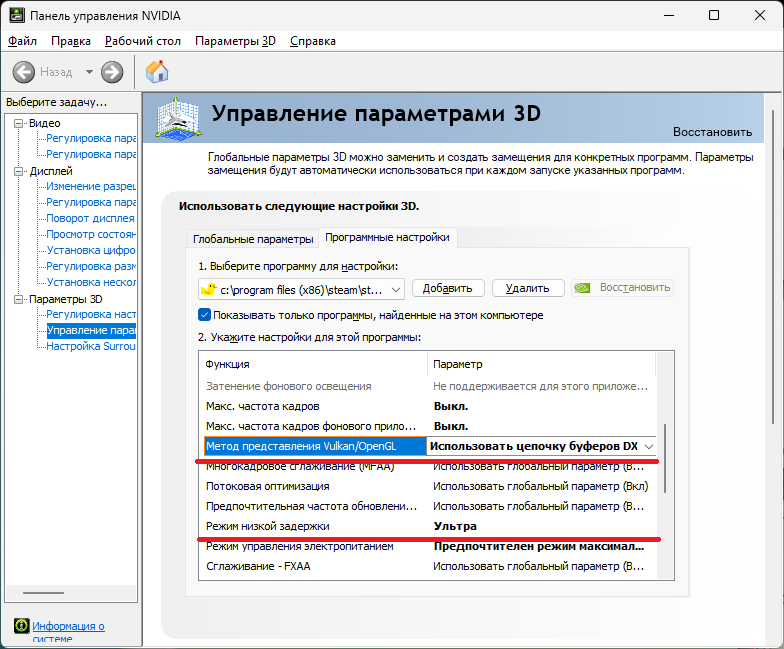The height and width of the screenshot is (649, 784).
Task: Select the Режим низкой задержки row
Action: 428,526
